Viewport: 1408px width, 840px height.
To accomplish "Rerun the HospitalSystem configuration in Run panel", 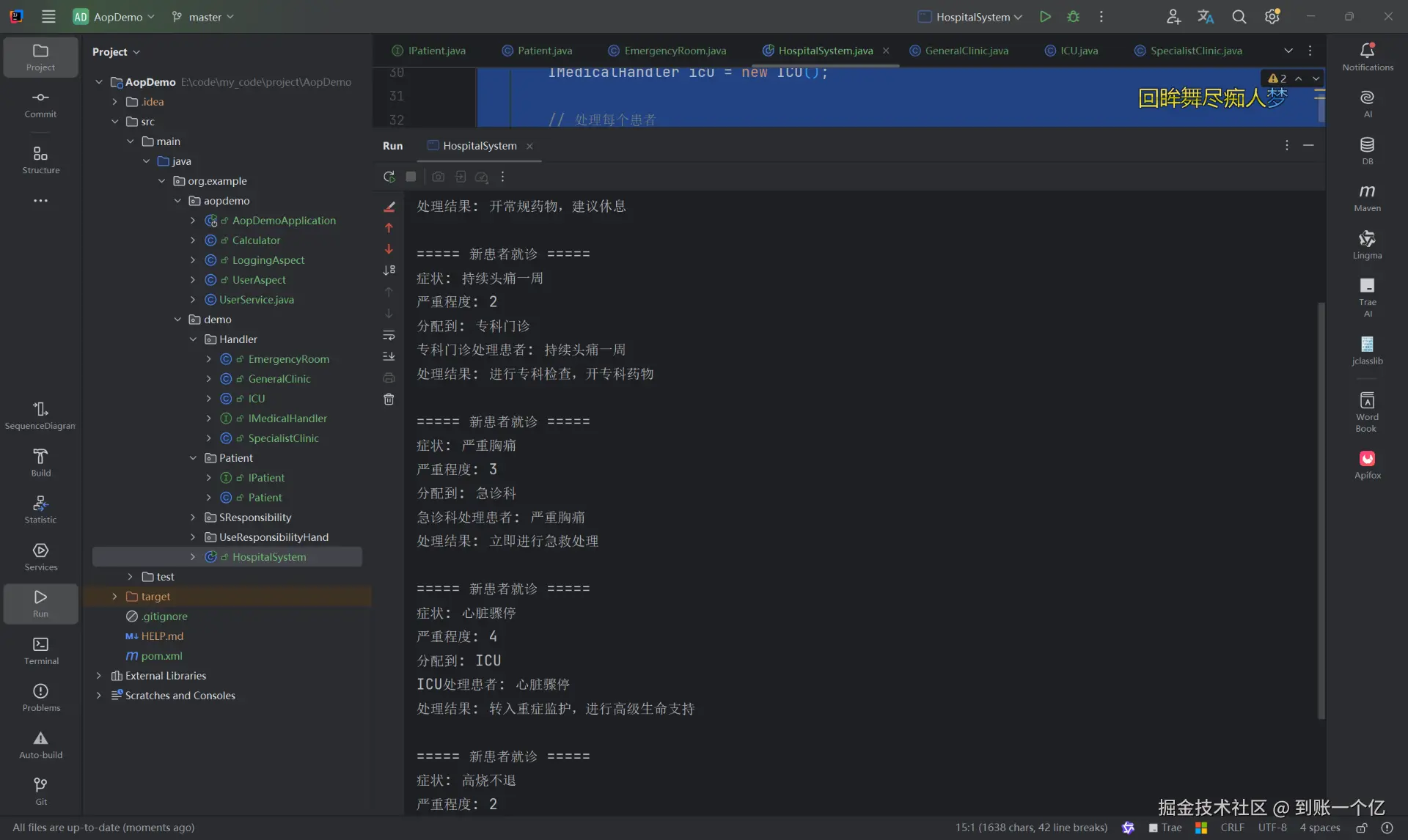I will (389, 177).
